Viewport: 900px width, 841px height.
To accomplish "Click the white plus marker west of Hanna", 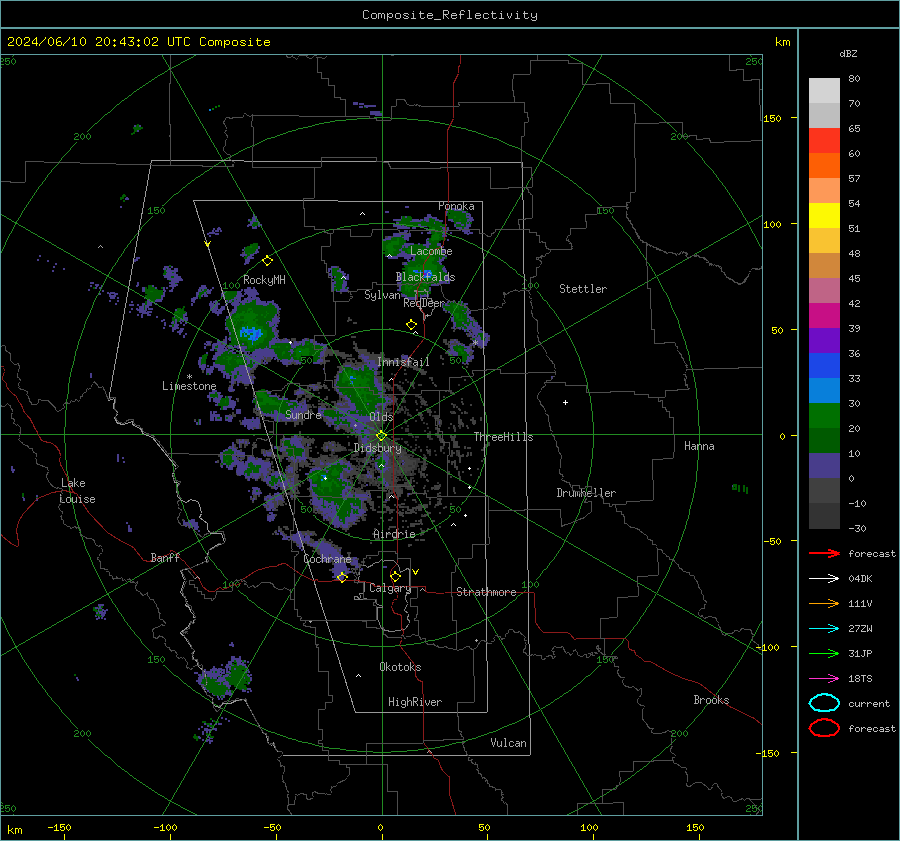I will 565,402.
